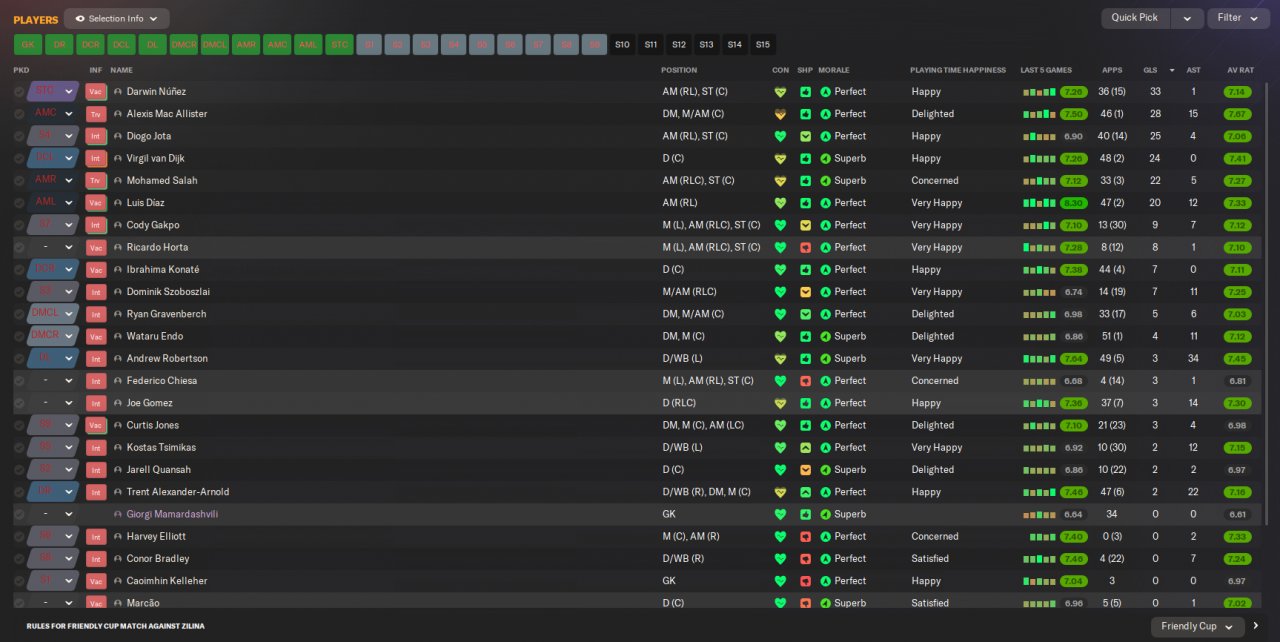The width and height of the screenshot is (1280, 642).
Task: Select the AMC position slot
Action: [277, 44]
